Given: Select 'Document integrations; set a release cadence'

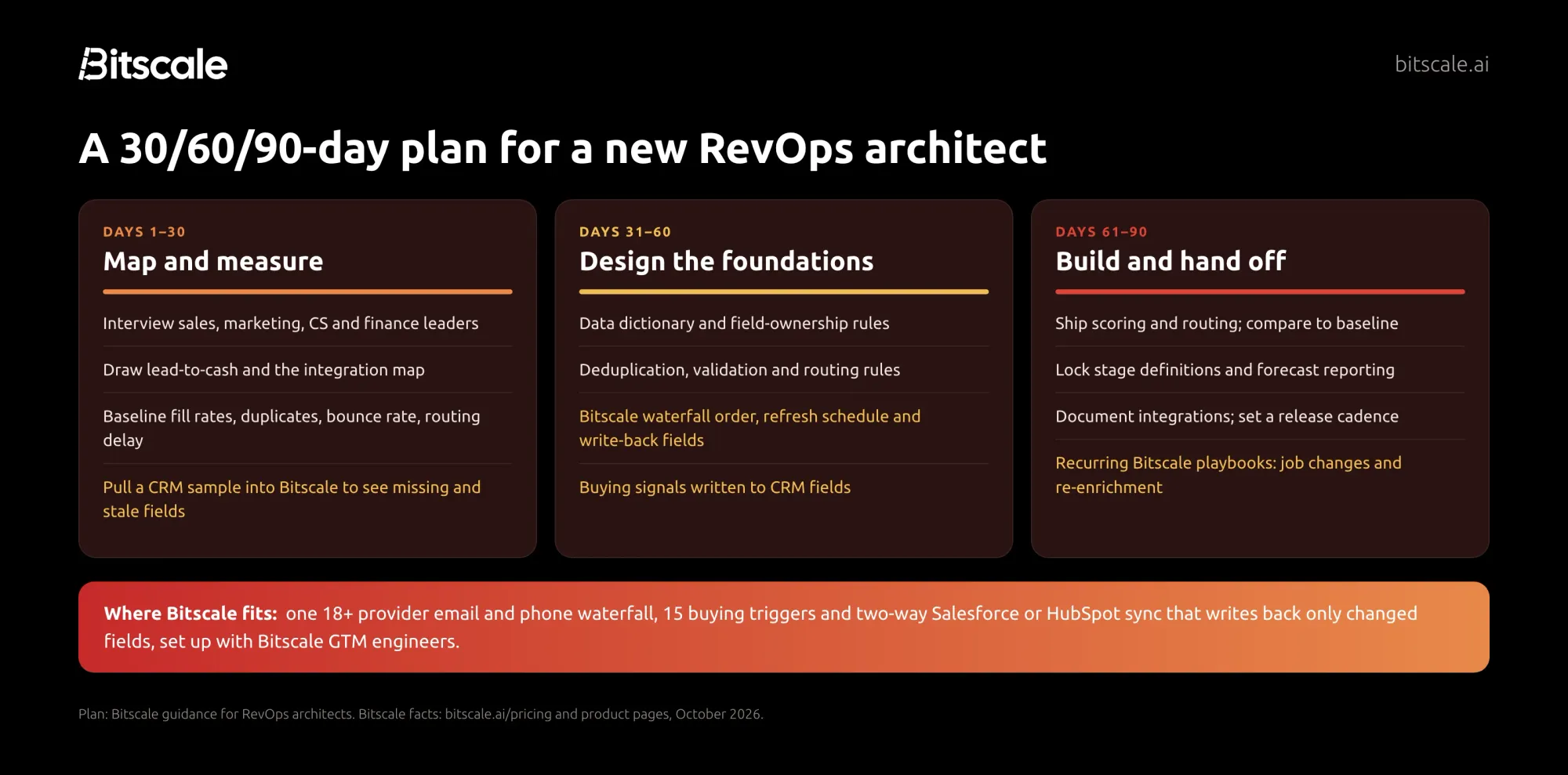Looking at the screenshot, I should click(1227, 416).
